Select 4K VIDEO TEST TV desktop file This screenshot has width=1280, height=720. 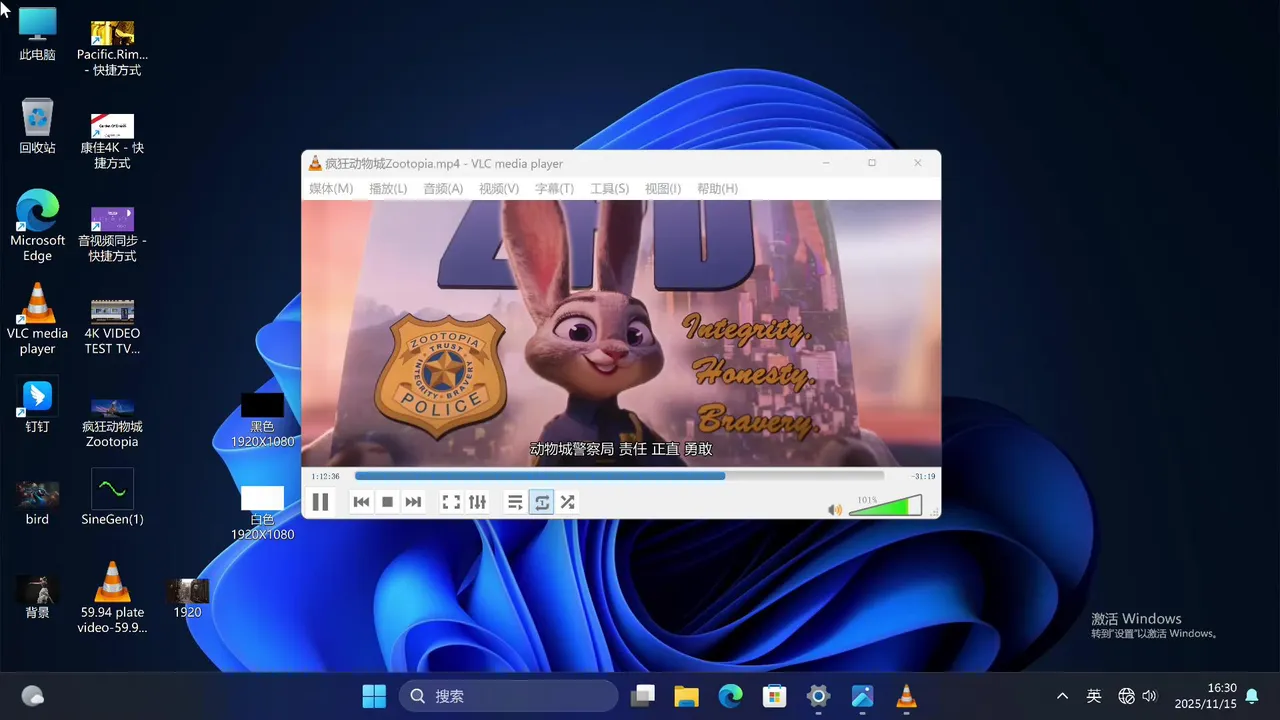coord(112,326)
